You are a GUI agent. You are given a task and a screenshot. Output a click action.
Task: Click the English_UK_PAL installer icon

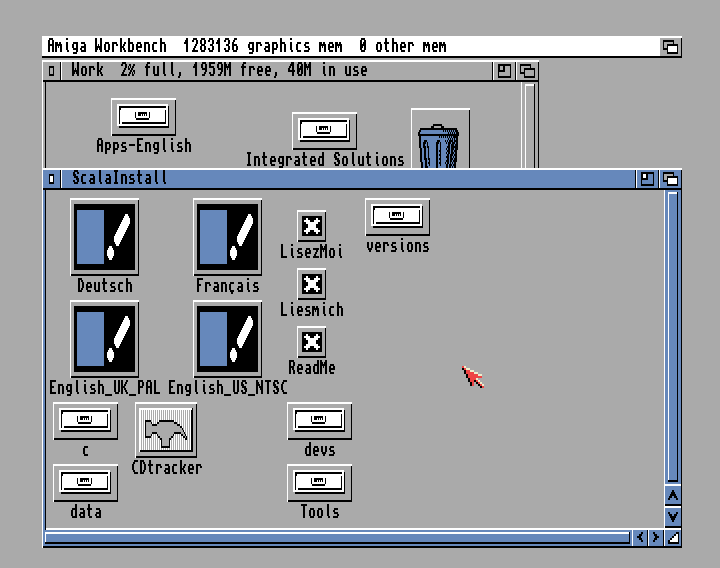pyautogui.click(x=105, y=339)
